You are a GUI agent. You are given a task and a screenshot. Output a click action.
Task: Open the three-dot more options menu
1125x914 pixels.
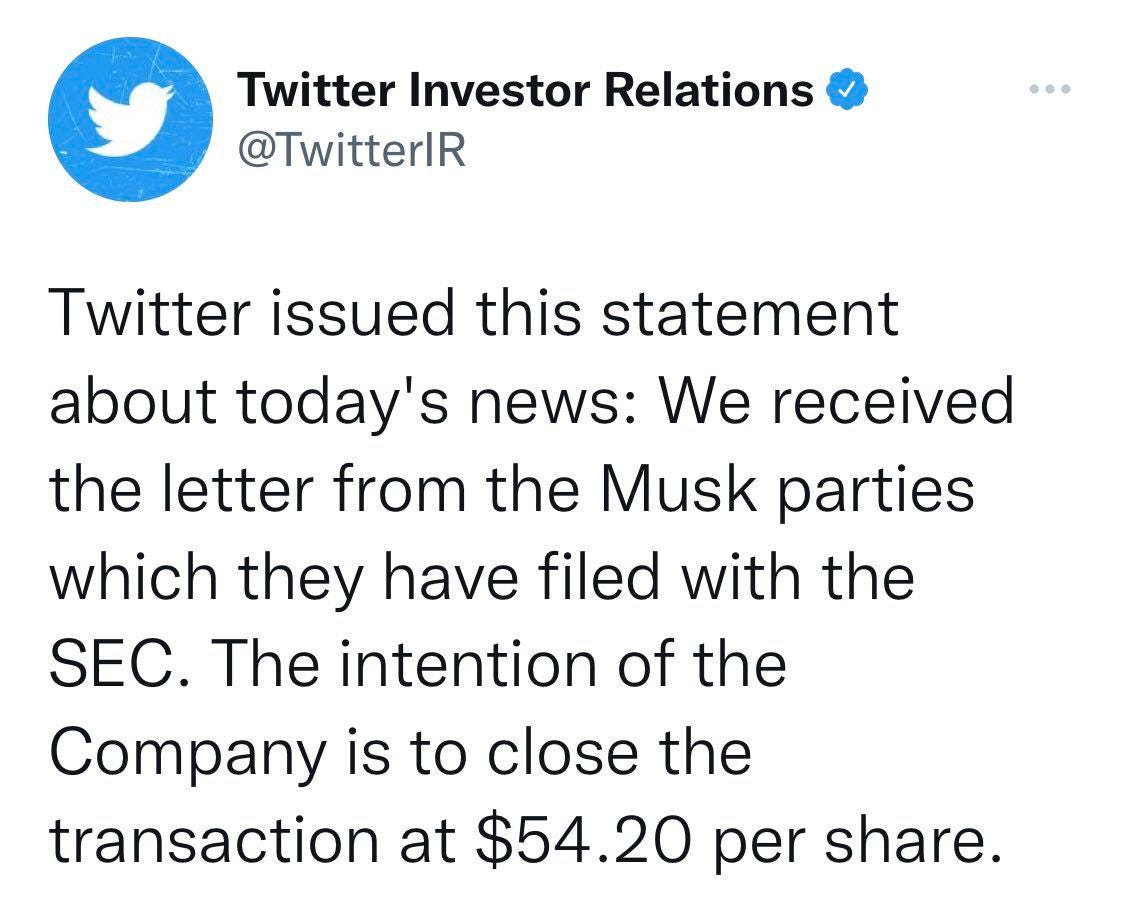[1050, 90]
